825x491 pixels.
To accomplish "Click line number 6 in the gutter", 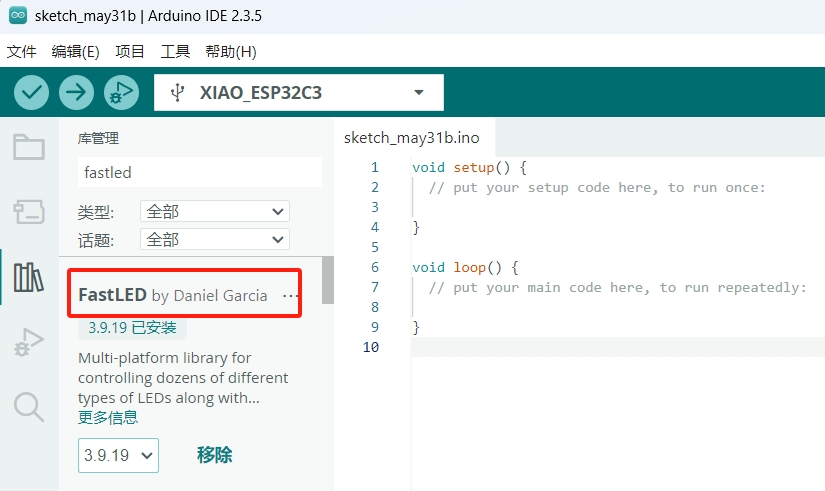I will tap(375, 267).
